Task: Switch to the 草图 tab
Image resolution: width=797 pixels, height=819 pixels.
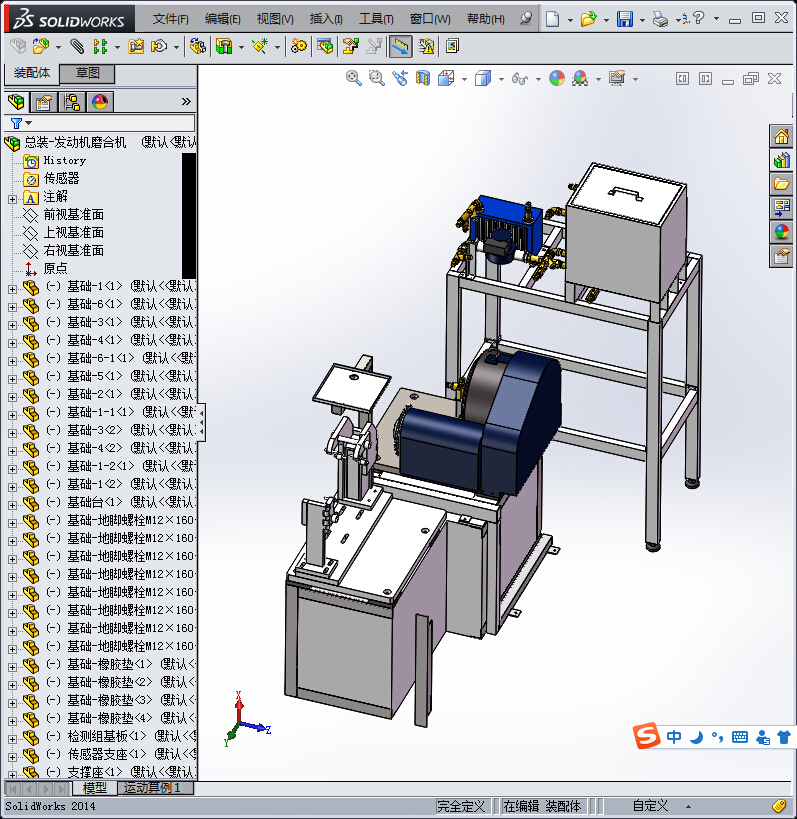Action: click(x=87, y=73)
